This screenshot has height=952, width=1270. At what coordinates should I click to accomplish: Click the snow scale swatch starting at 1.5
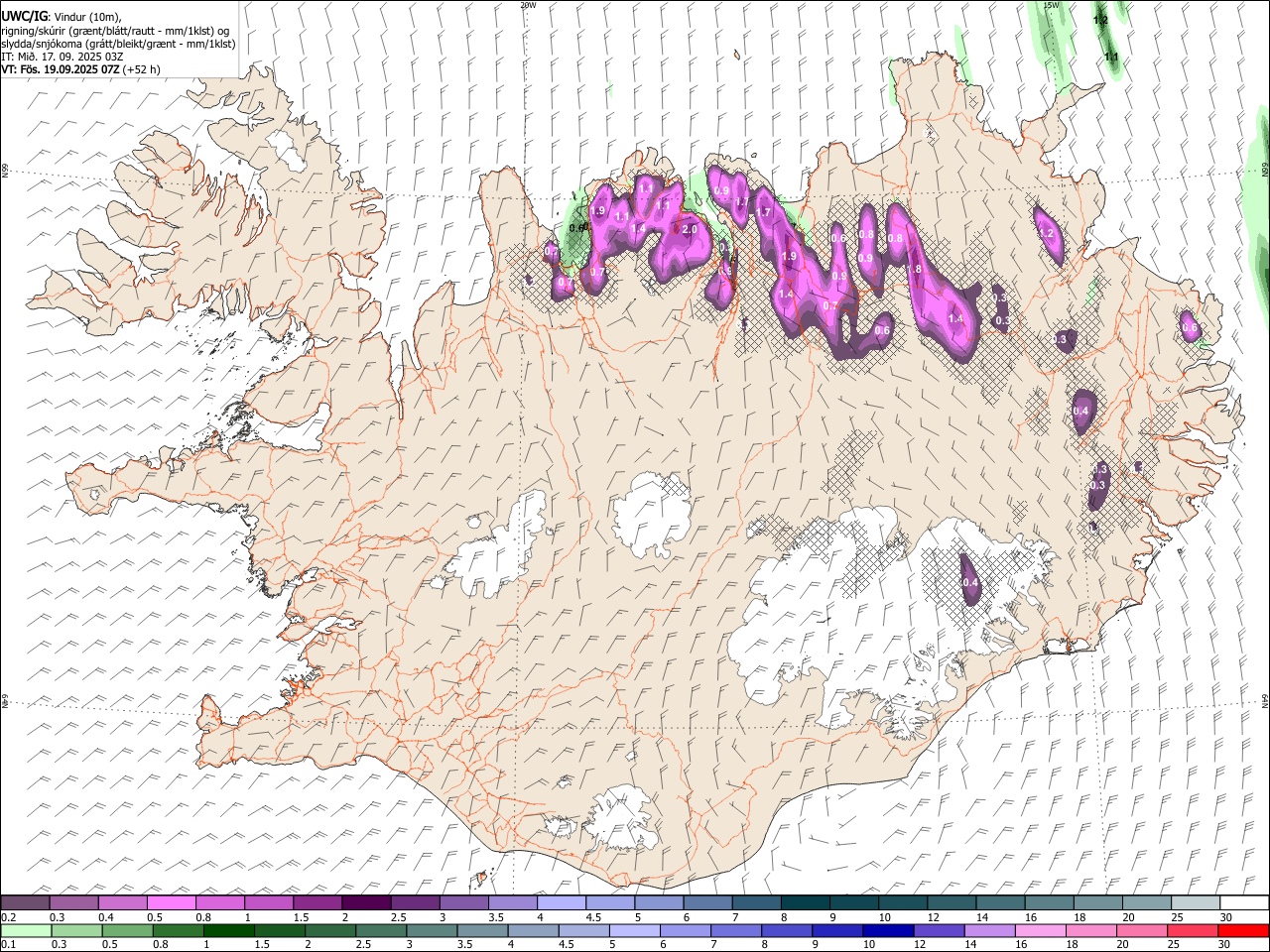click(x=317, y=902)
